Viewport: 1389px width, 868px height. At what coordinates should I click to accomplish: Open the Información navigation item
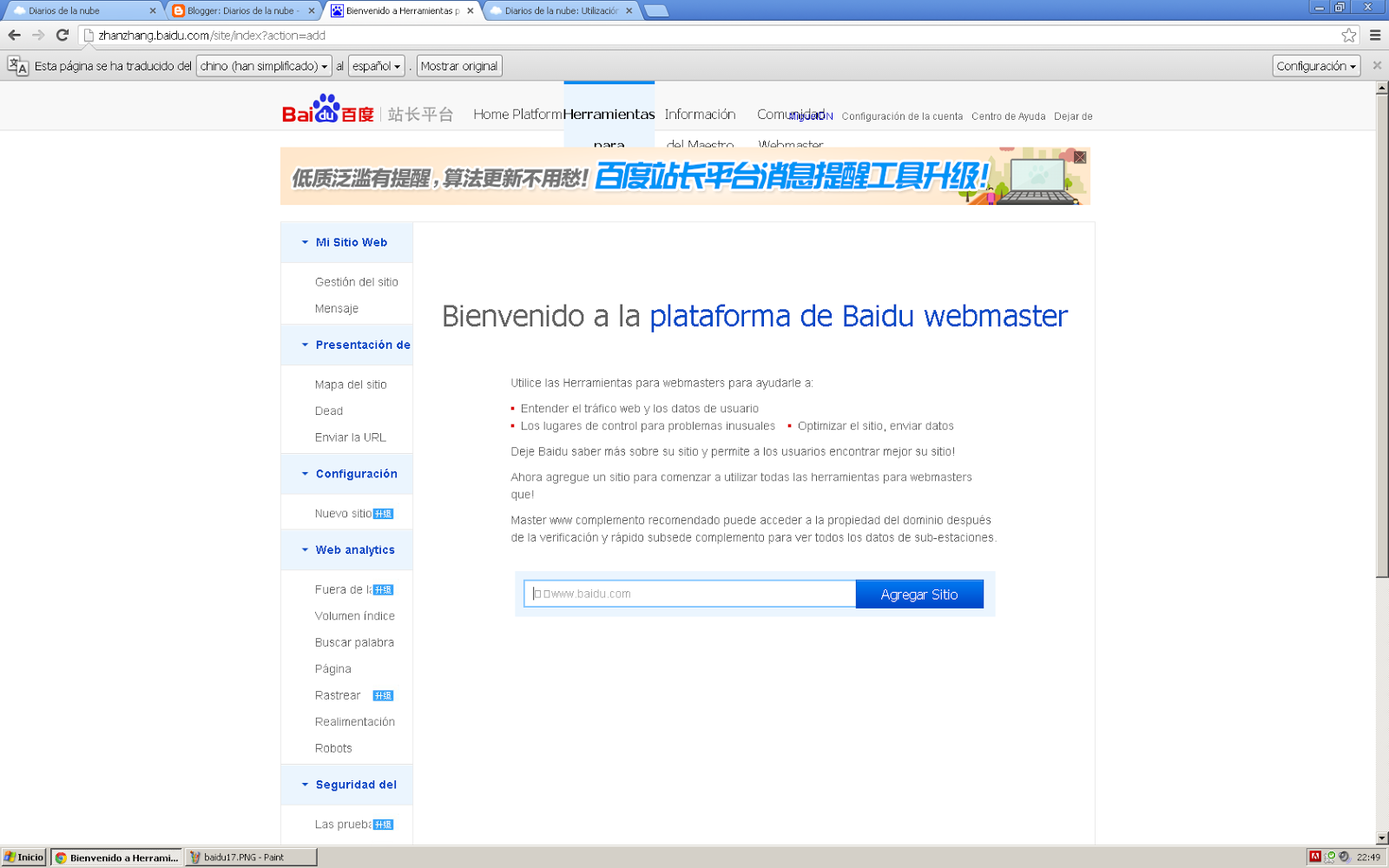pyautogui.click(x=700, y=115)
